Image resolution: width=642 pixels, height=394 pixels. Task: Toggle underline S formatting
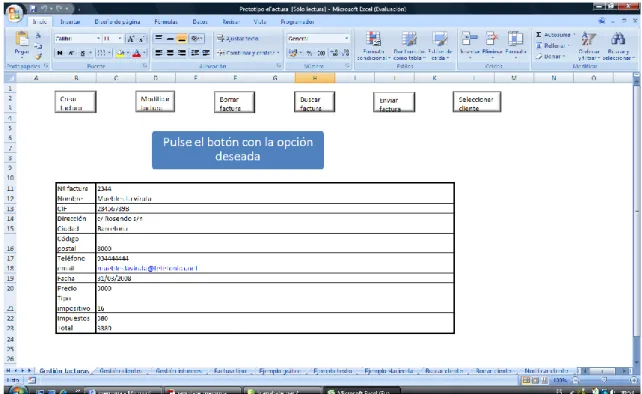[83, 53]
